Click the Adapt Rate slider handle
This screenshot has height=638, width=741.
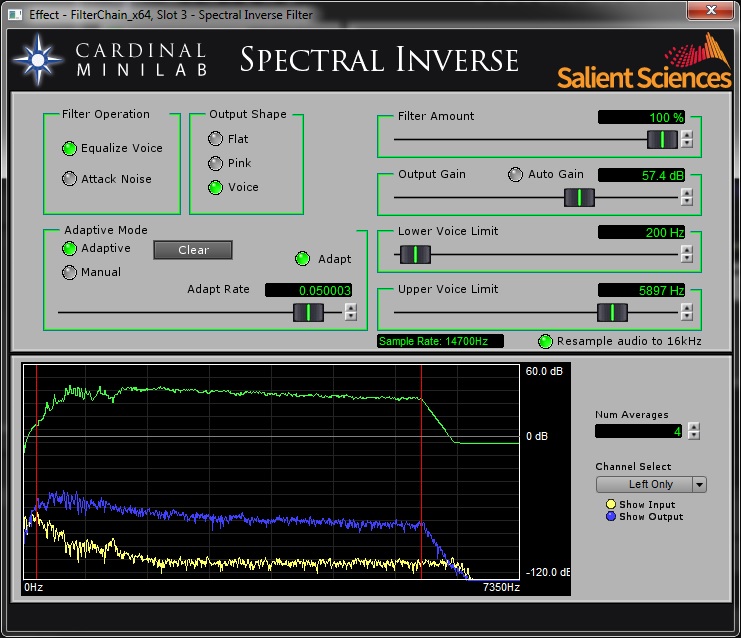click(308, 312)
